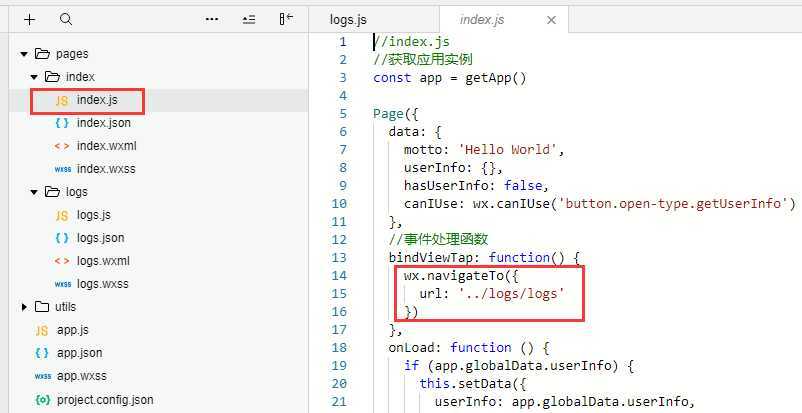Click the braces icon beside logs.json
Viewport: 802px width, 413px height.
tap(62, 238)
